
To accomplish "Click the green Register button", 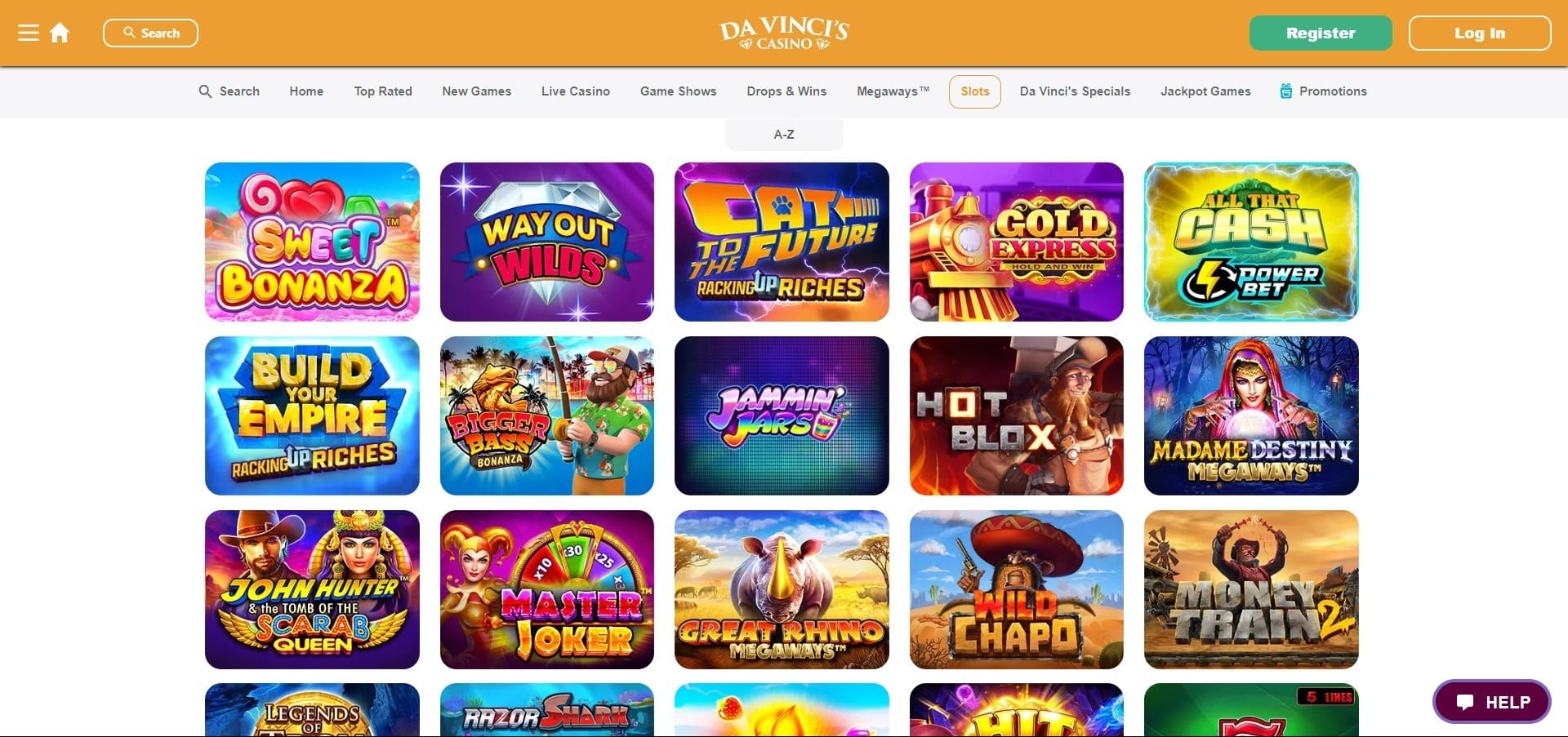I will pos(1321,33).
